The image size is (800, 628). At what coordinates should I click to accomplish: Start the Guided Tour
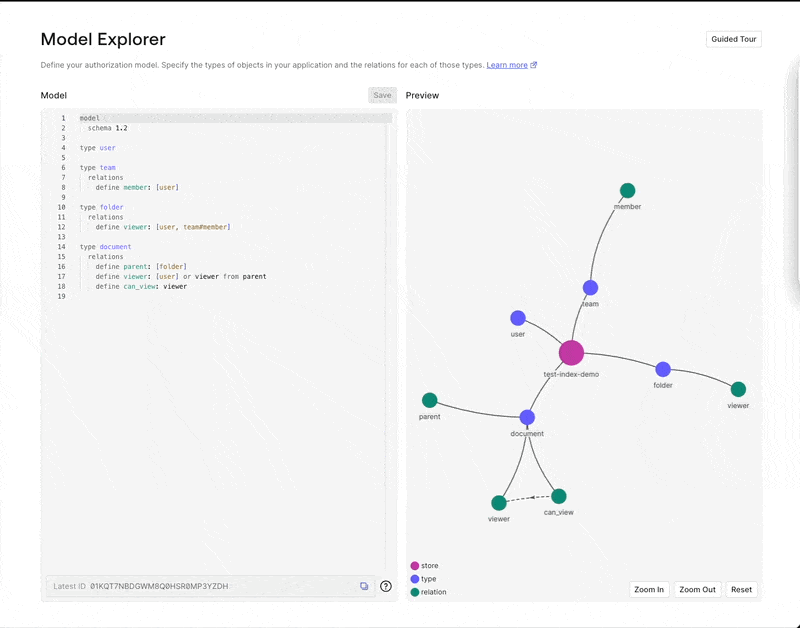click(x=734, y=39)
